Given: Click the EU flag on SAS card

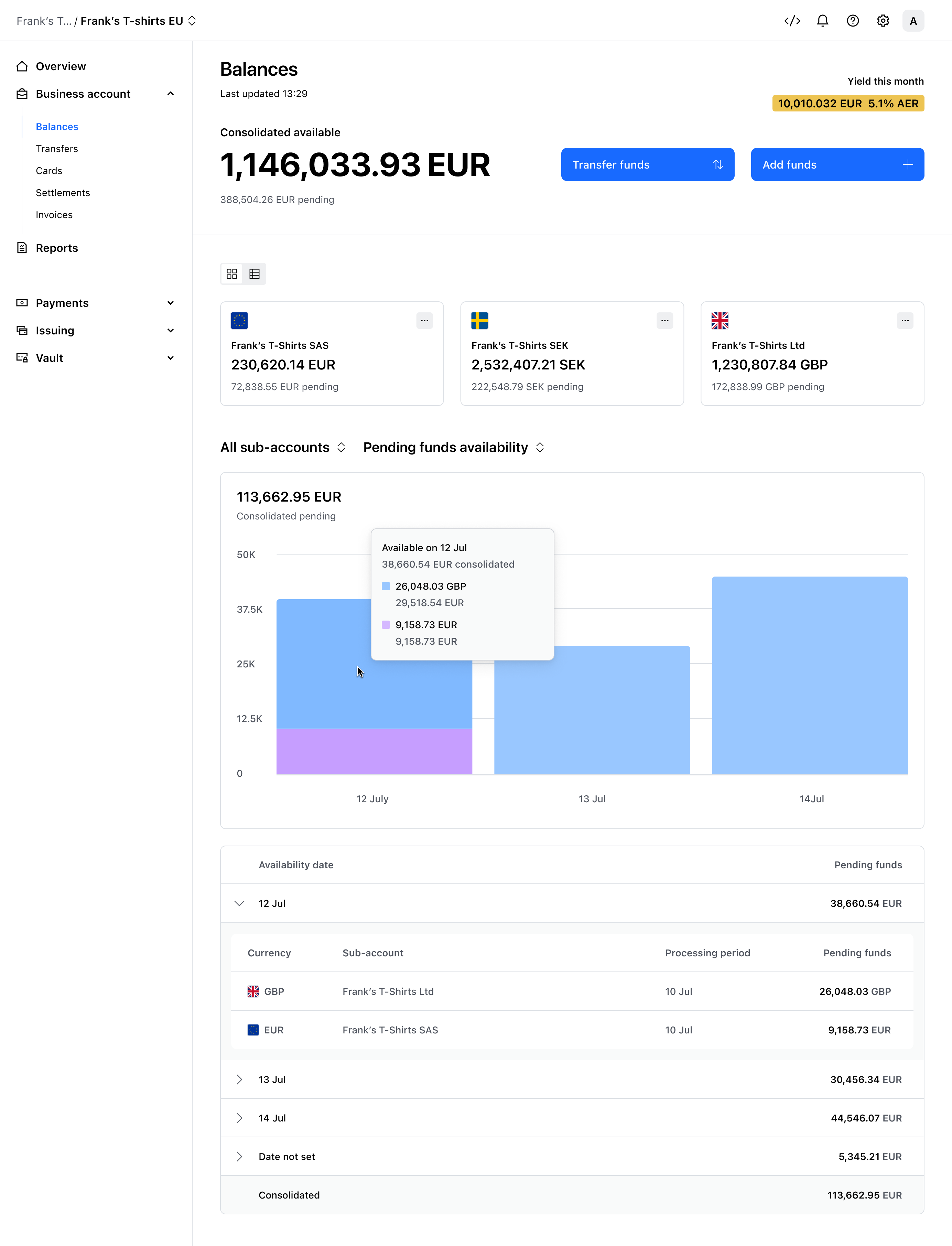Looking at the screenshot, I should [239, 320].
